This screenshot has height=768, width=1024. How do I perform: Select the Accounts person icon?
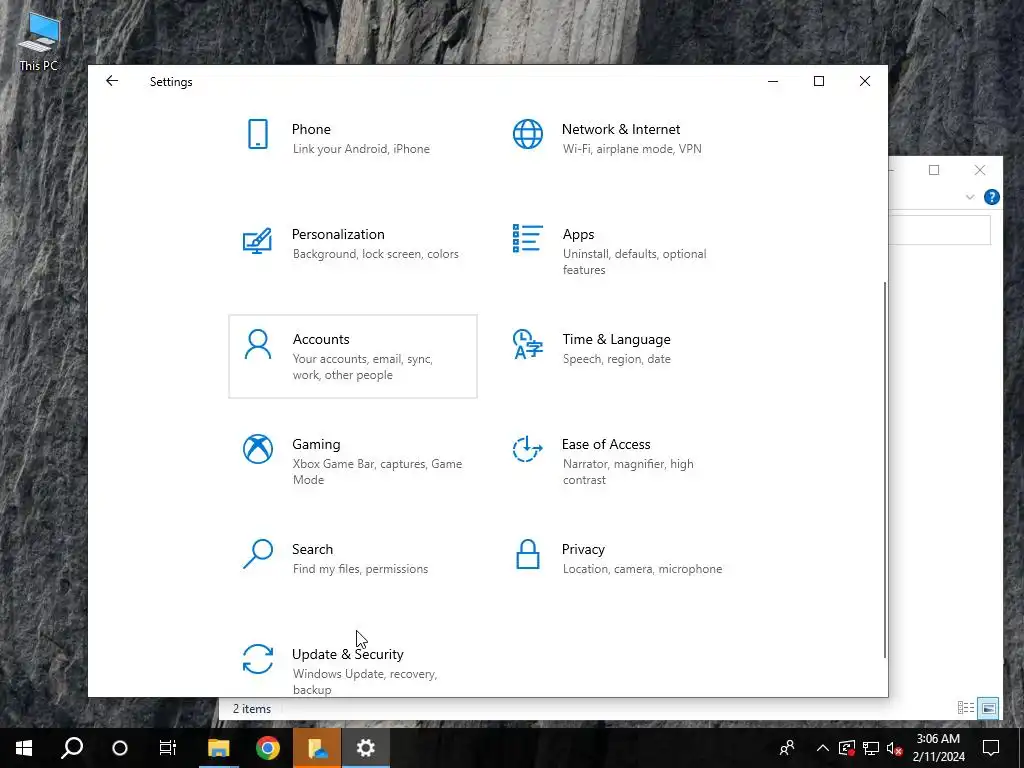(x=258, y=344)
